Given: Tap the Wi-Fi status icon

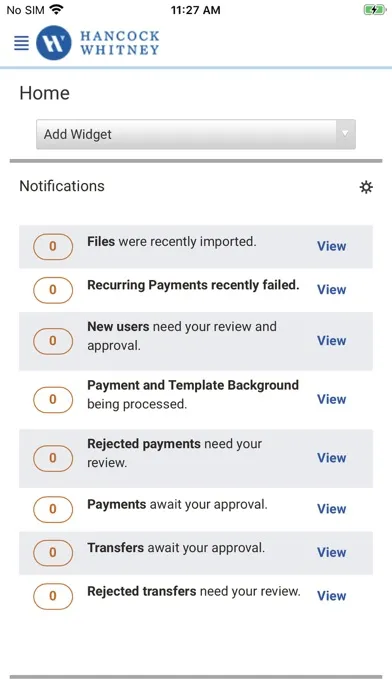Looking at the screenshot, I should pyautogui.click(x=56, y=9).
